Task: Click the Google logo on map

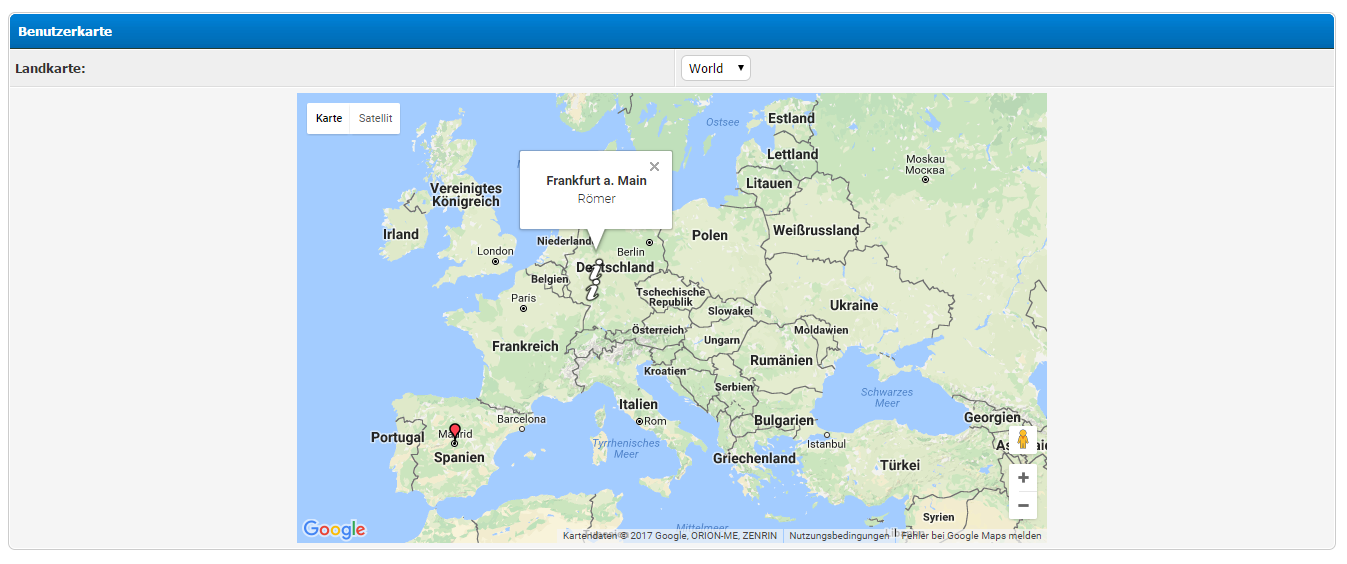Action: tap(334, 529)
